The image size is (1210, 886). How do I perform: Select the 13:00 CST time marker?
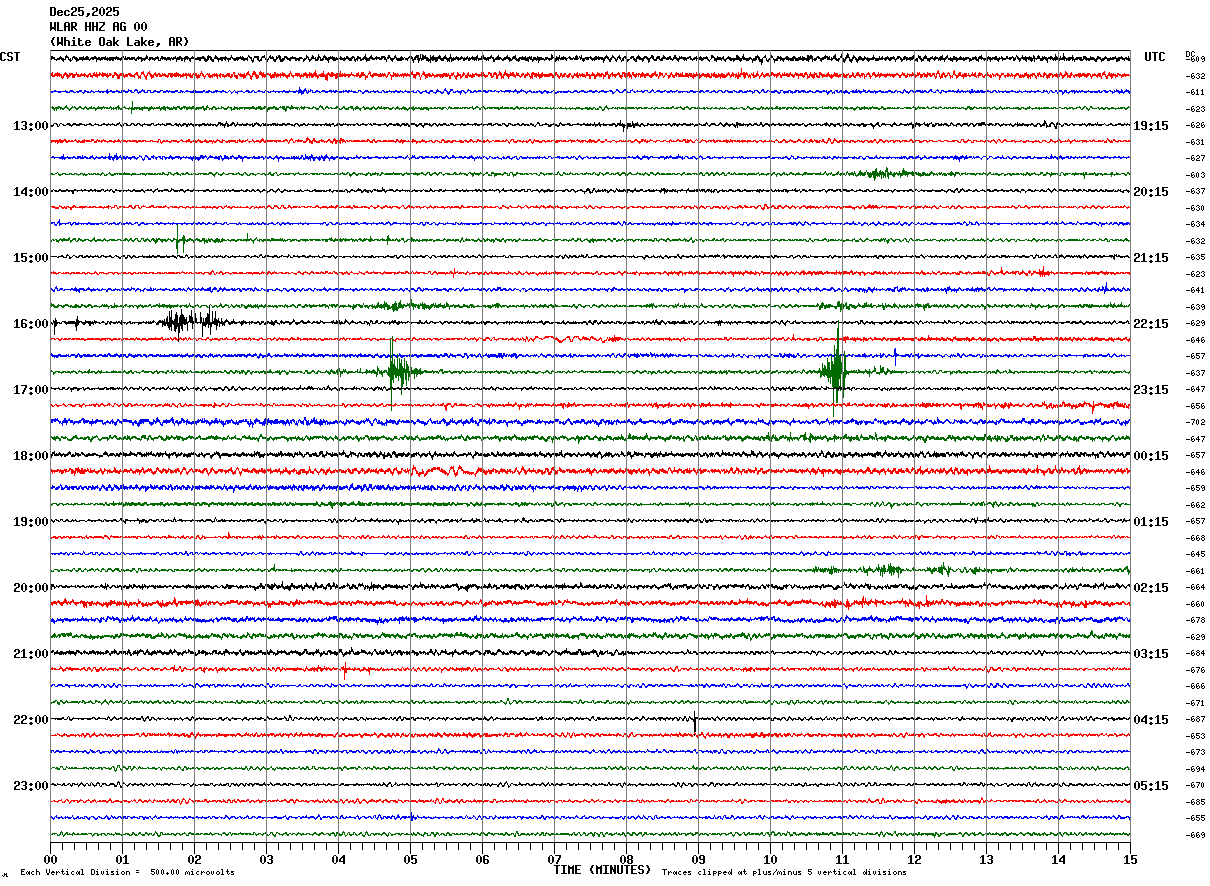[30, 126]
